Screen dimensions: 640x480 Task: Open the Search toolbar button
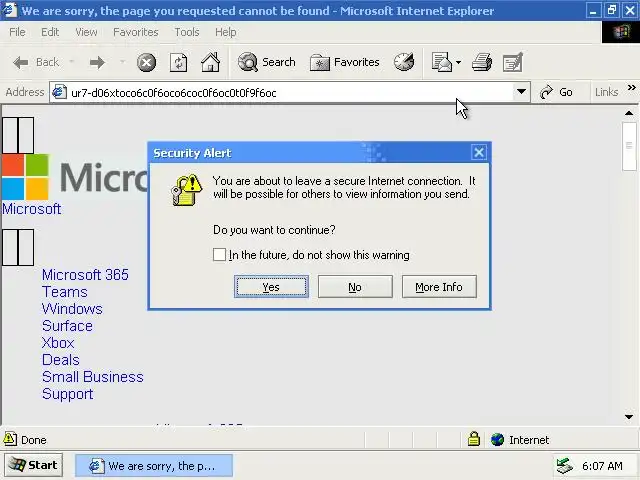[267, 62]
